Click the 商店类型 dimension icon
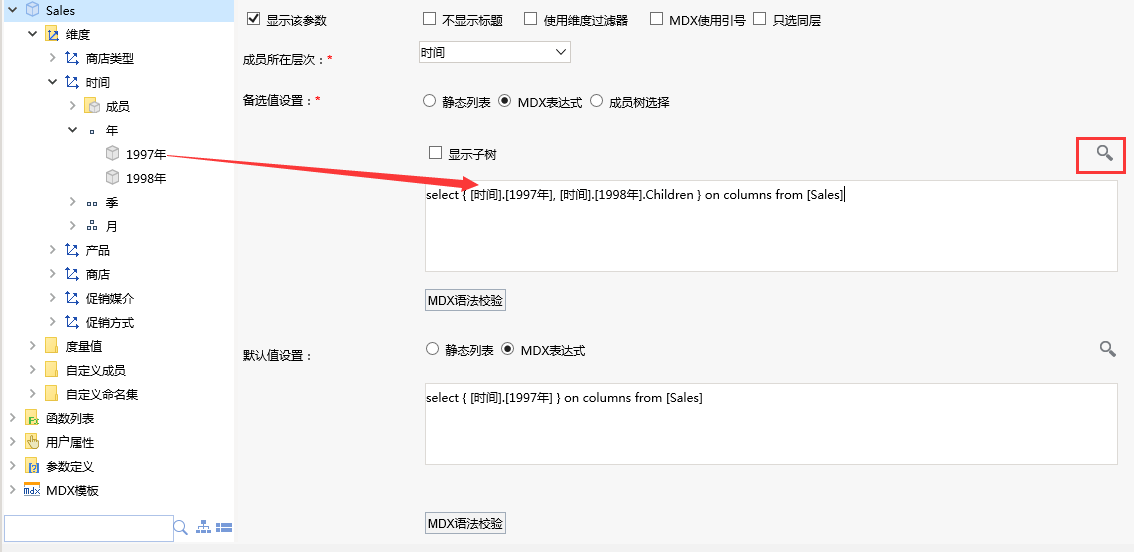 click(72, 58)
